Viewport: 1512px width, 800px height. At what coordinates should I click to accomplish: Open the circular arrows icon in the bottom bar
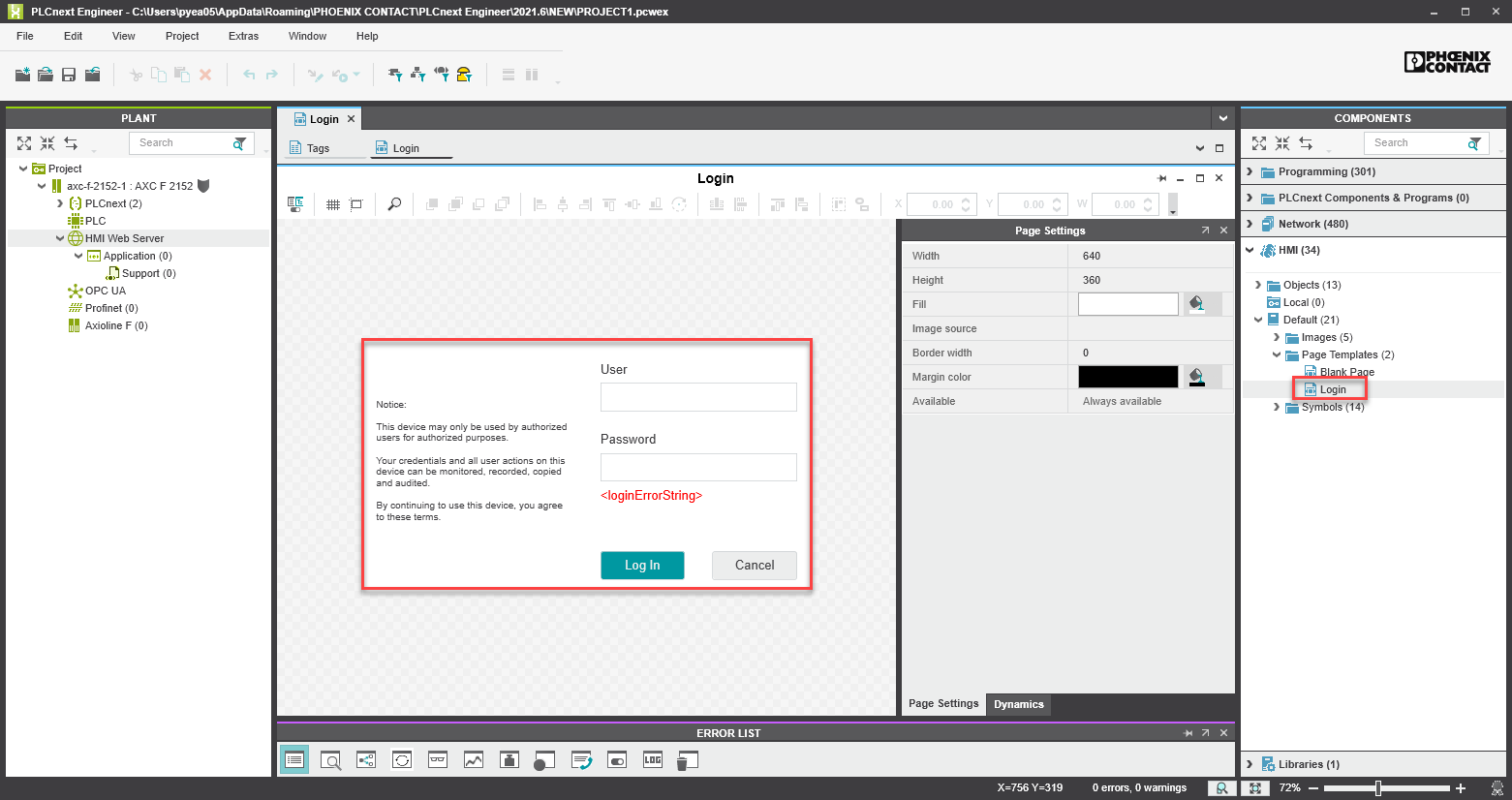[402, 760]
